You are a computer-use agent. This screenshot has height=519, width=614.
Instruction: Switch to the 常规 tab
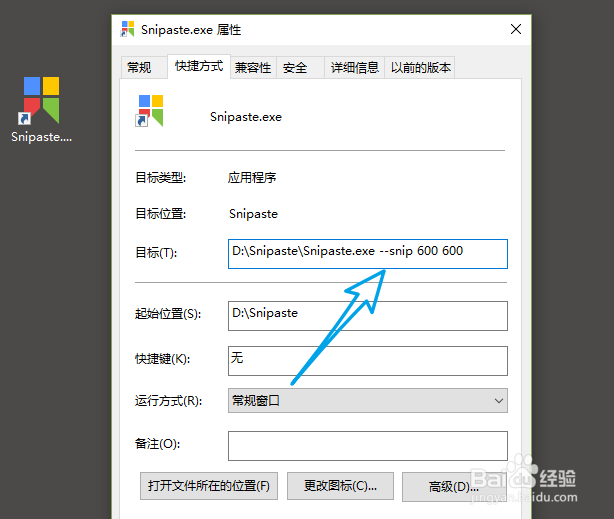144,67
